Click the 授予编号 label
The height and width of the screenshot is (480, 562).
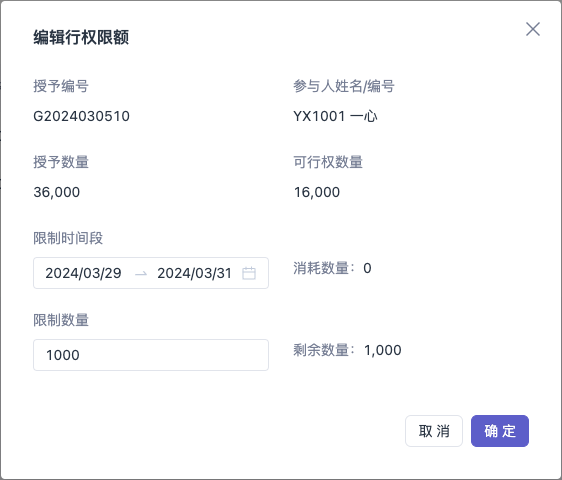(61, 86)
